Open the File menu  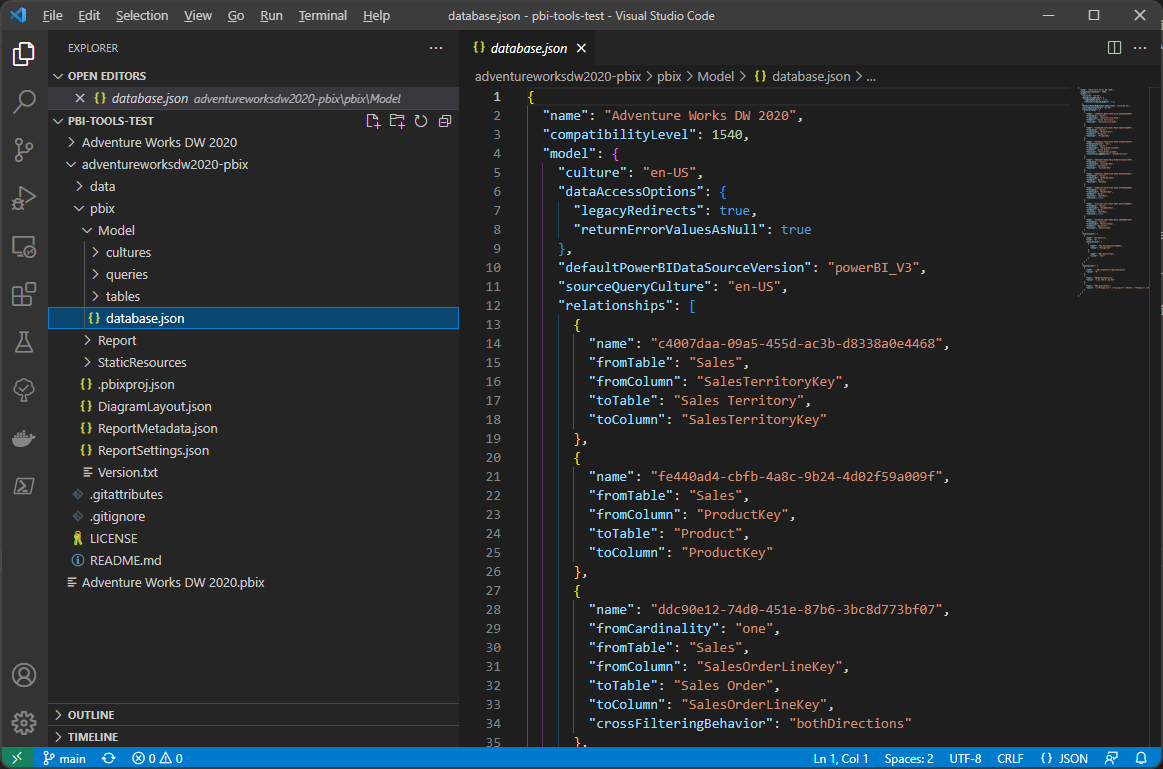coord(53,16)
